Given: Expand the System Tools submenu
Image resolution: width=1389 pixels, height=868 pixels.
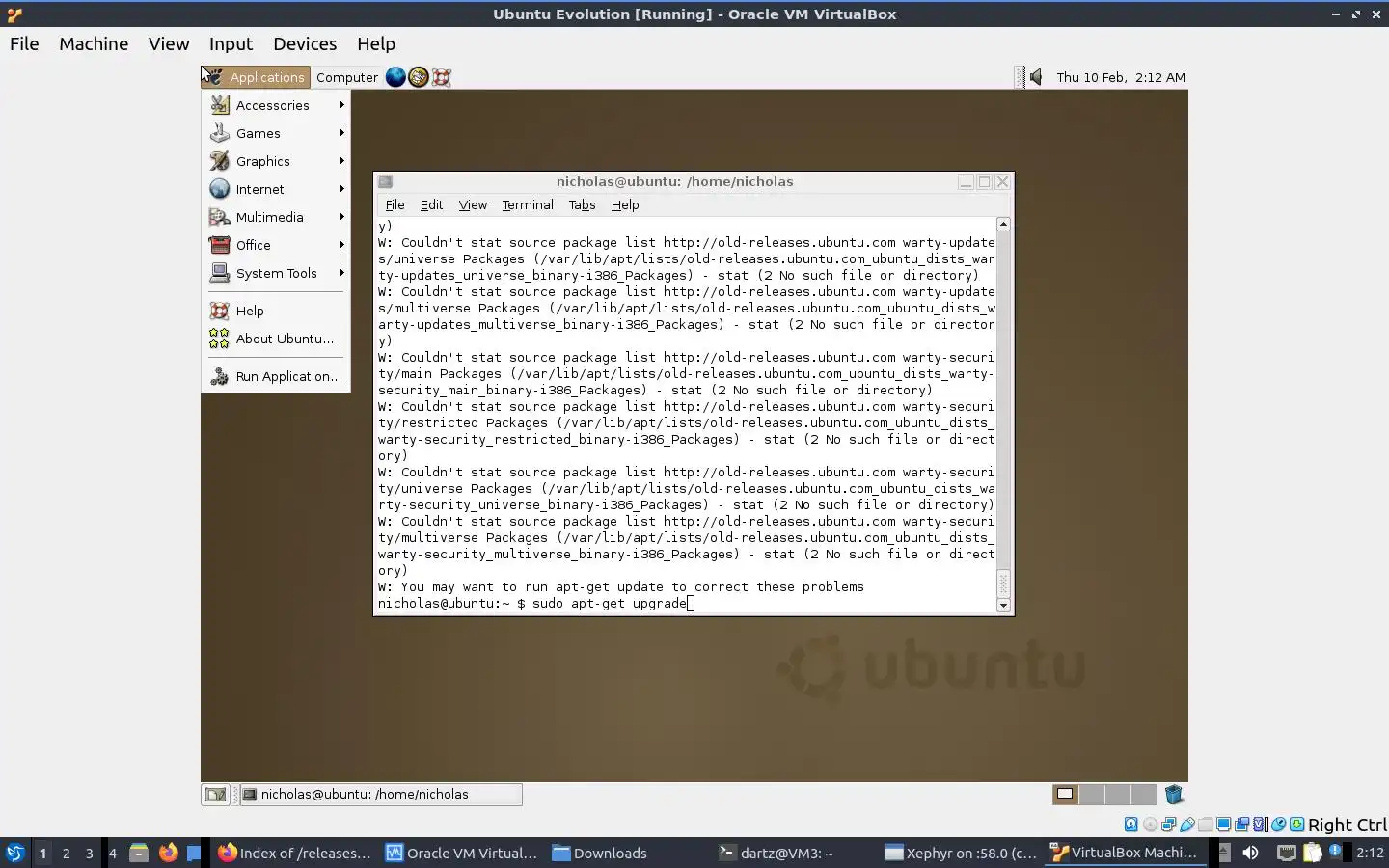Looking at the screenshot, I should coord(277,273).
